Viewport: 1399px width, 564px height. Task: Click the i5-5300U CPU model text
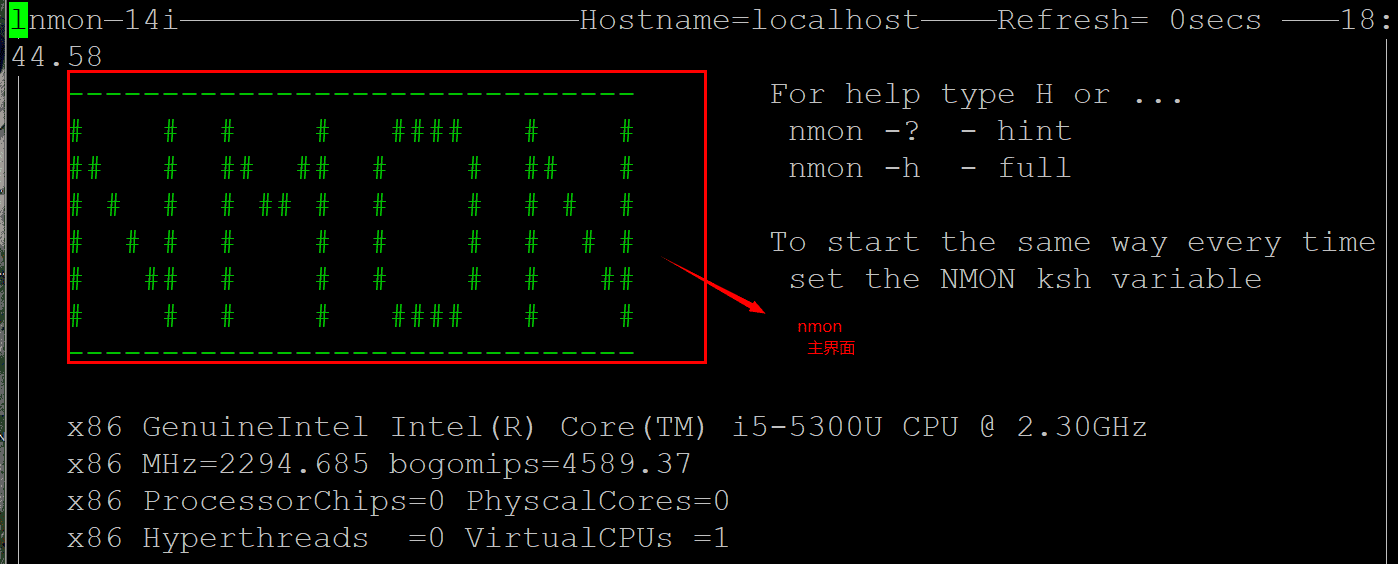point(806,428)
